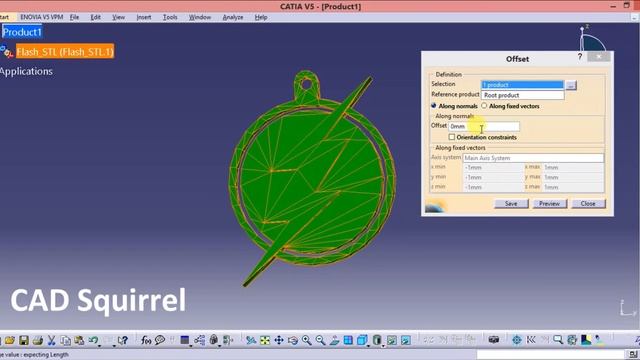Open a file with the Open icon
The height and width of the screenshot is (360, 640).
10,340
